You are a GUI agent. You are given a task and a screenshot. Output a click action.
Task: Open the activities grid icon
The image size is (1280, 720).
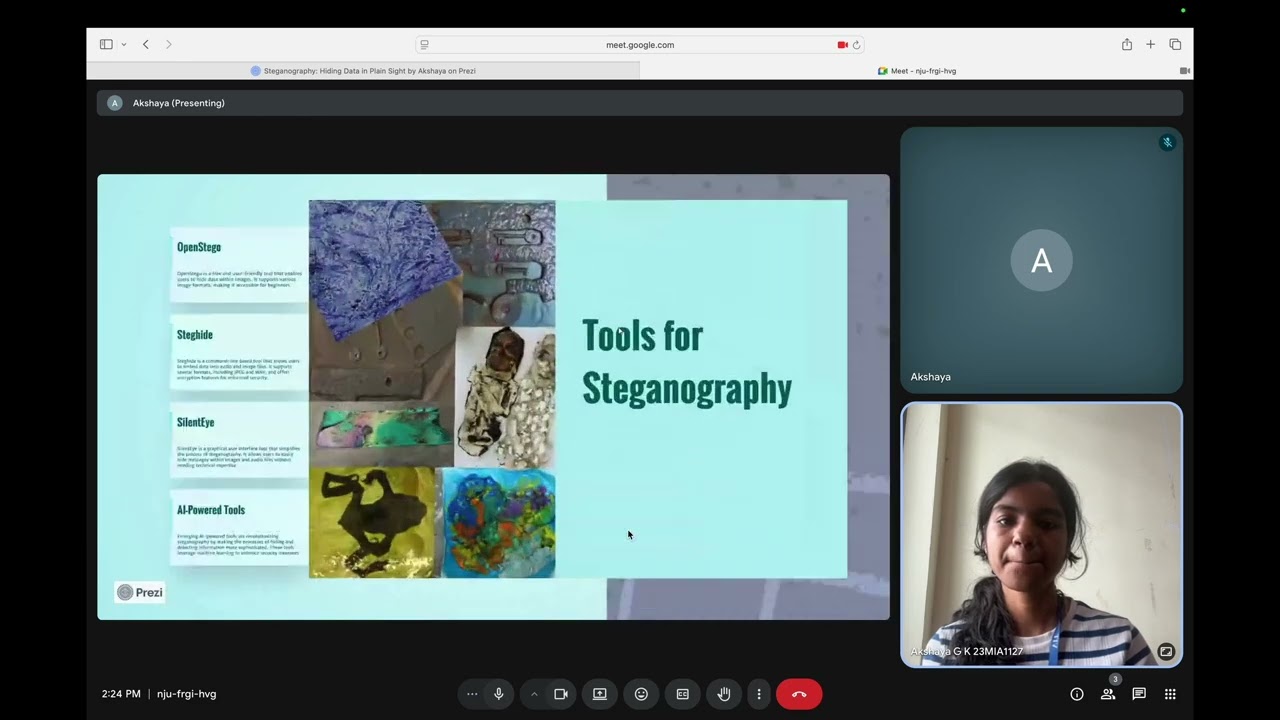pos(1170,694)
